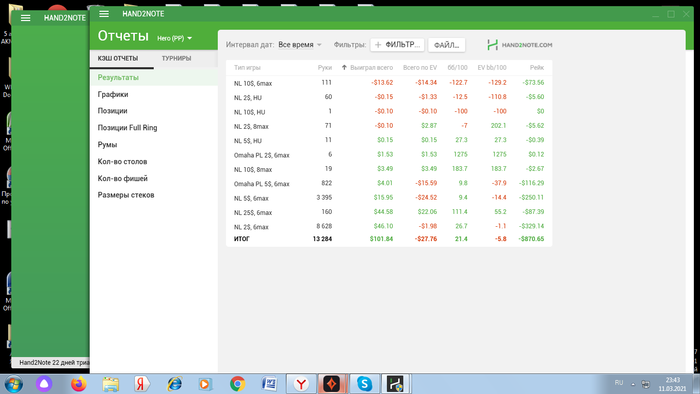Open Yandex Browser Y taskbar icon

pyautogui.click(x=301, y=384)
